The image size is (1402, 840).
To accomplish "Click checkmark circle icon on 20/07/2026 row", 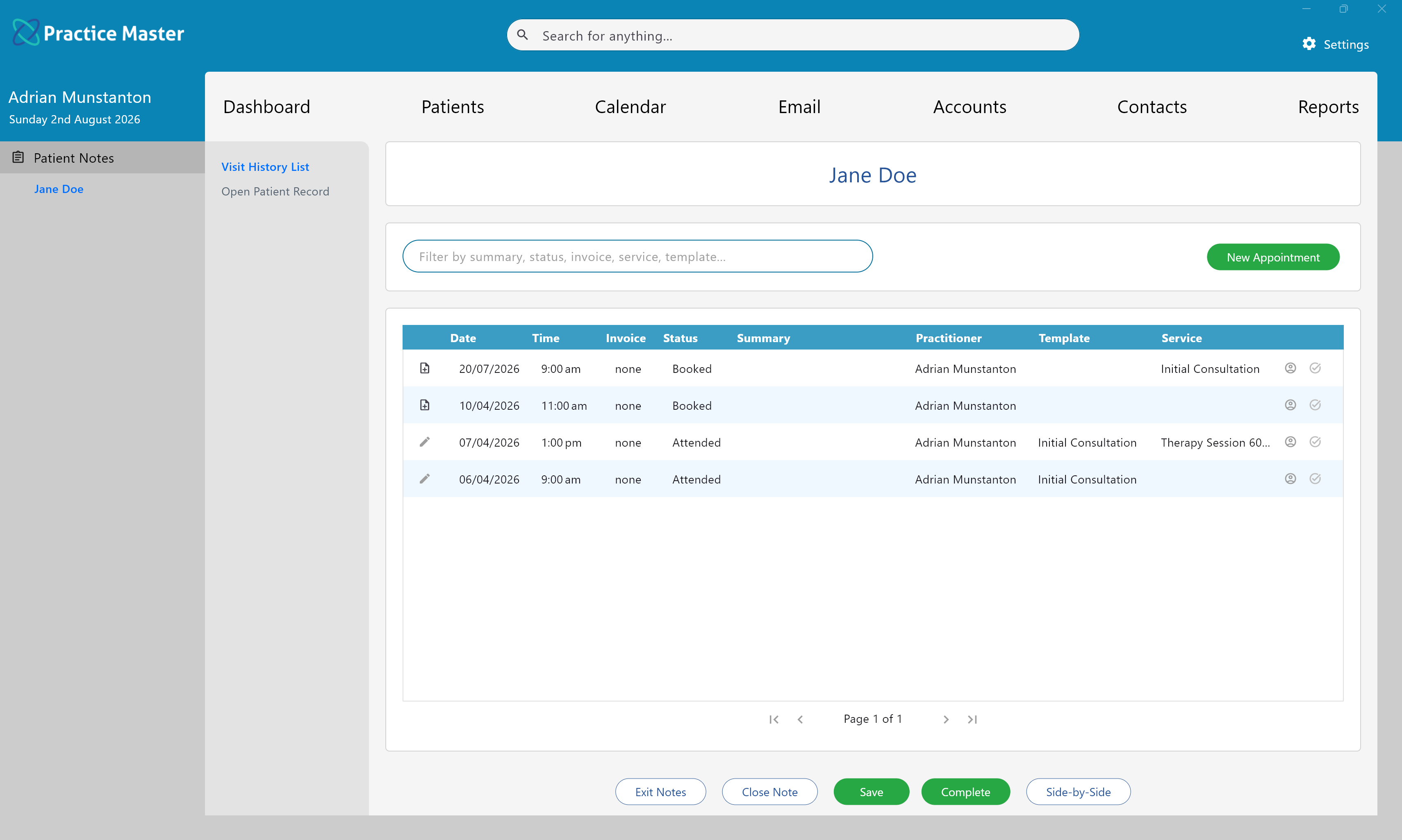I will [1316, 368].
